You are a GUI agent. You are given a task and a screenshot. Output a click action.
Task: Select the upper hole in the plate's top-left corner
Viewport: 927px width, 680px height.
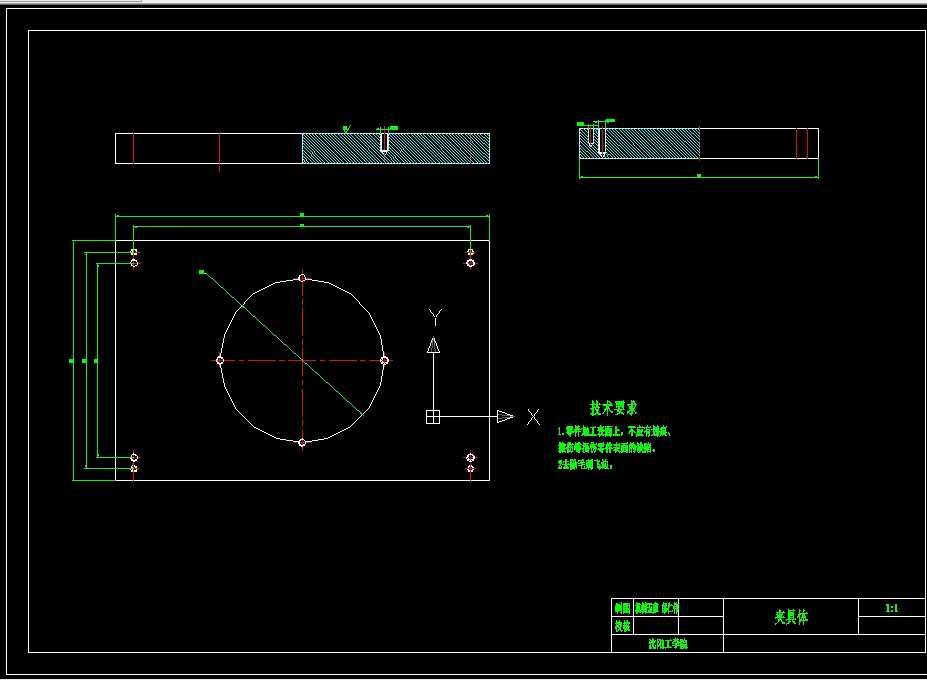134,252
